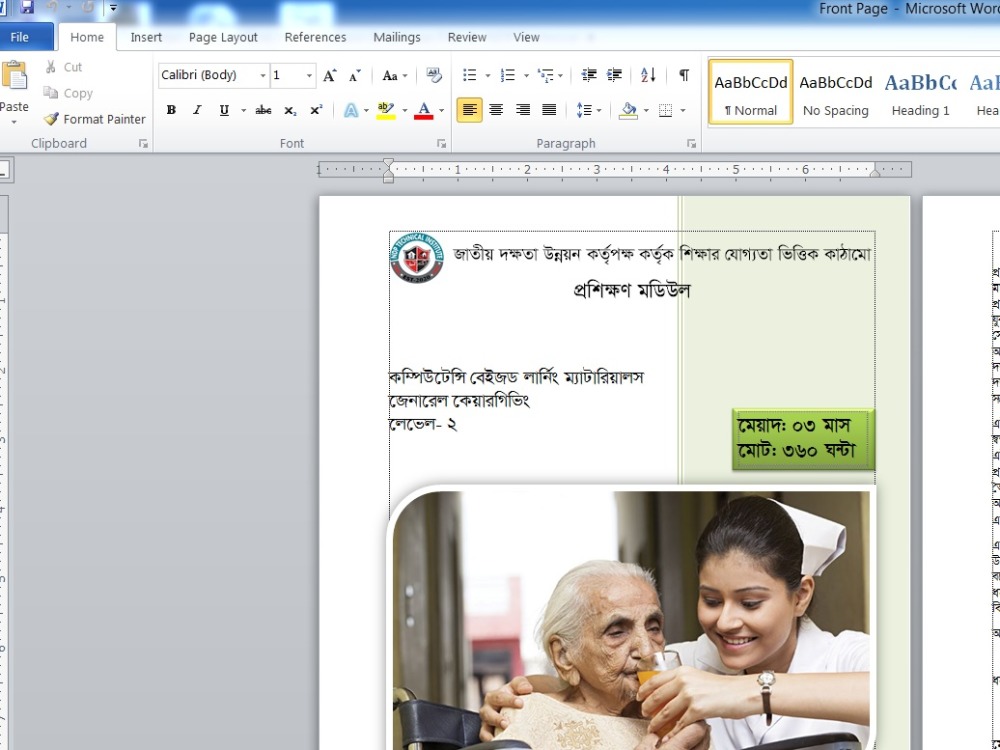Apply red font color
This screenshot has width=1000, height=750.
(423, 110)
